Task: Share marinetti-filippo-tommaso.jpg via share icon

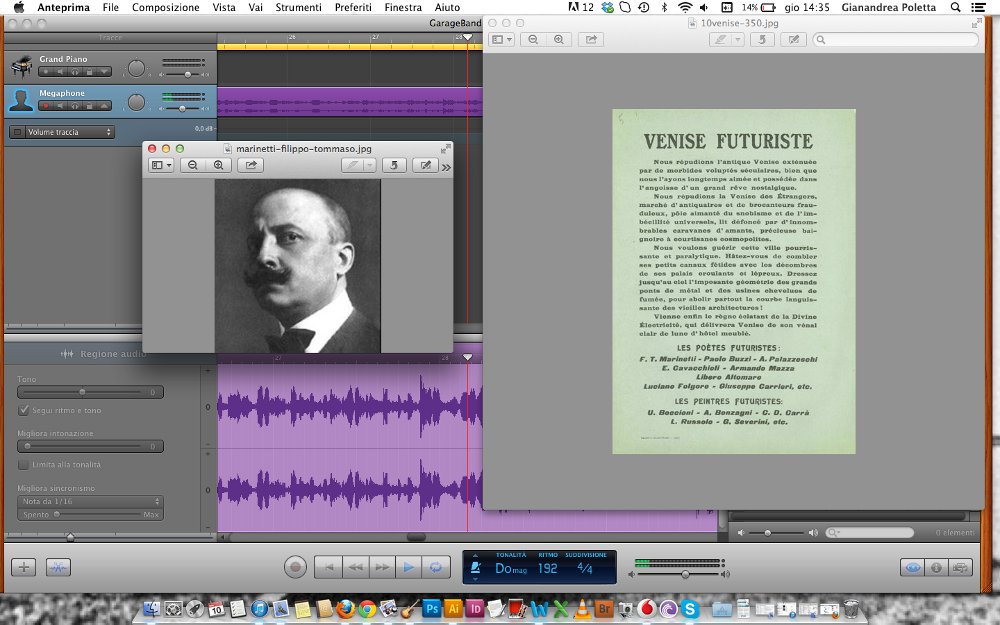Action: [x=251, y=165]
